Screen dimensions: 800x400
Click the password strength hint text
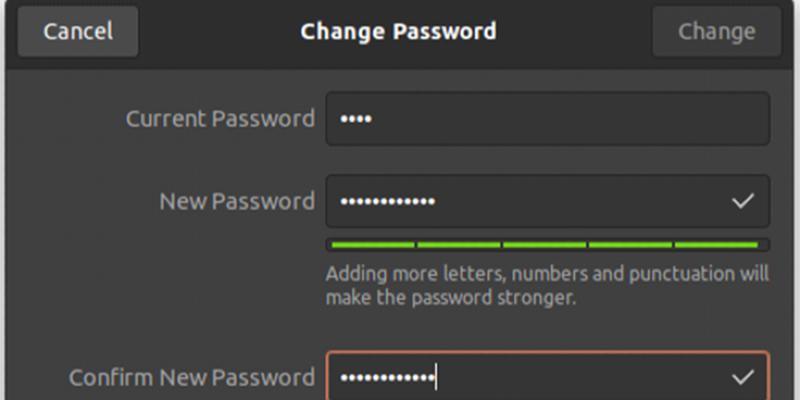[547, 285]
